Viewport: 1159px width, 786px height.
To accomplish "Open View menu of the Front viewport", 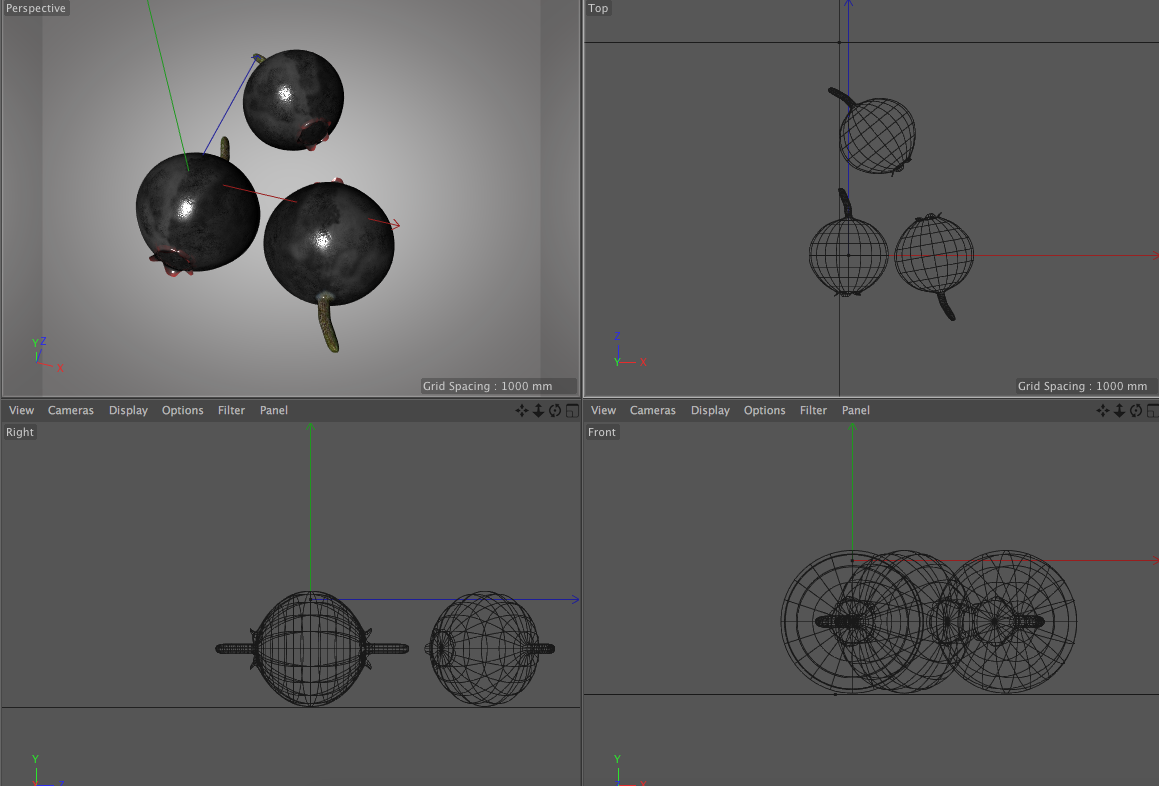I will [x=603, y=410].
